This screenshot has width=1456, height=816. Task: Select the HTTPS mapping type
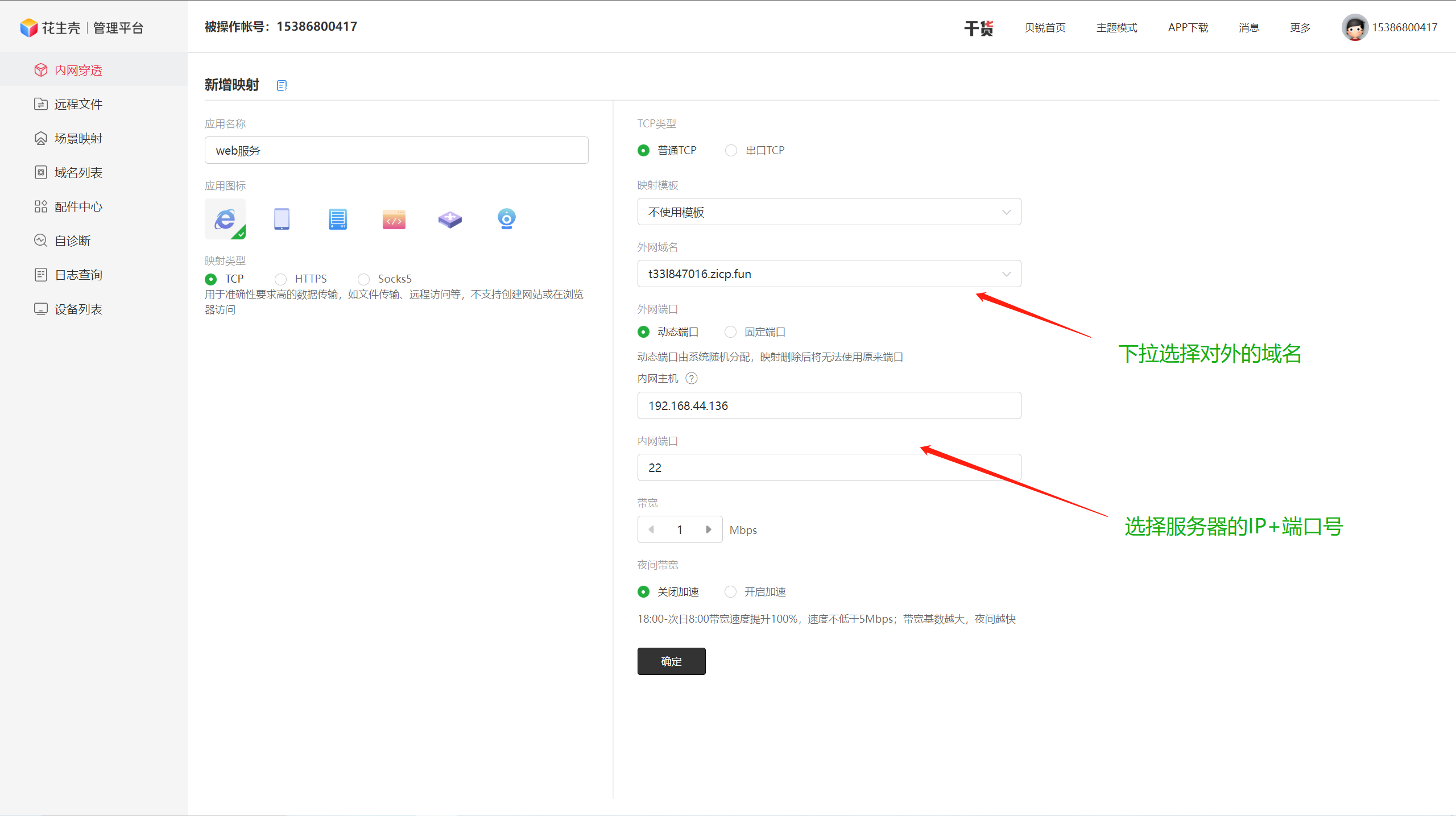click(x=281, y=279)
